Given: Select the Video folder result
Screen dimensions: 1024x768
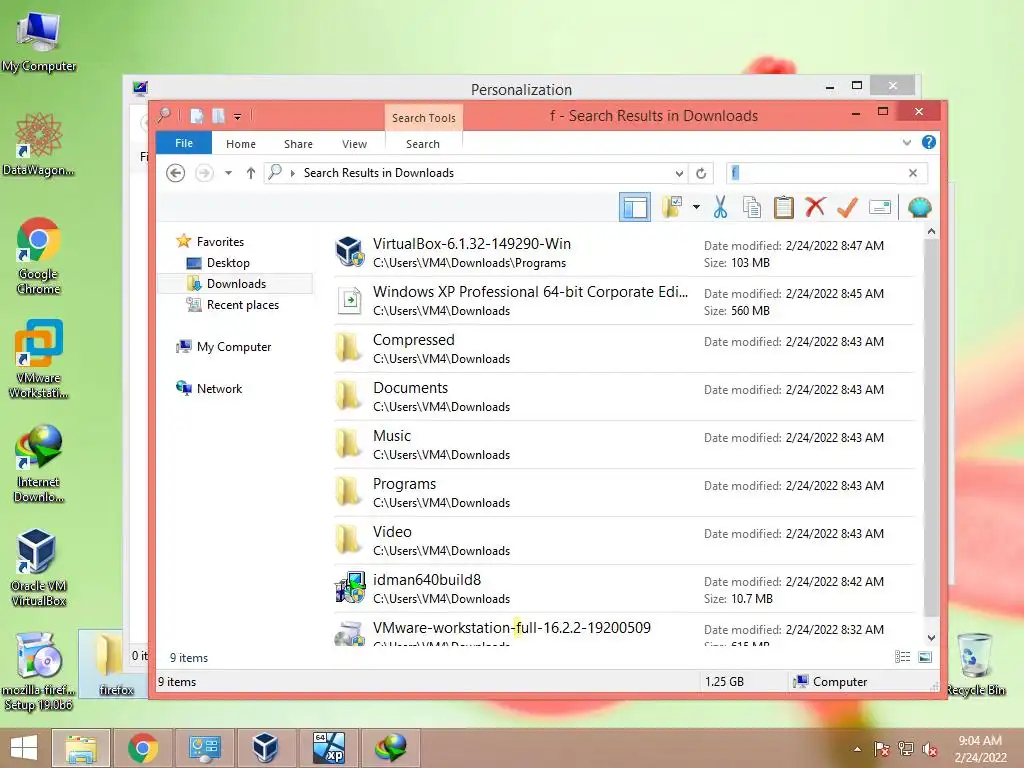Looking at the screenshot, I should click(x=624, y=541).
